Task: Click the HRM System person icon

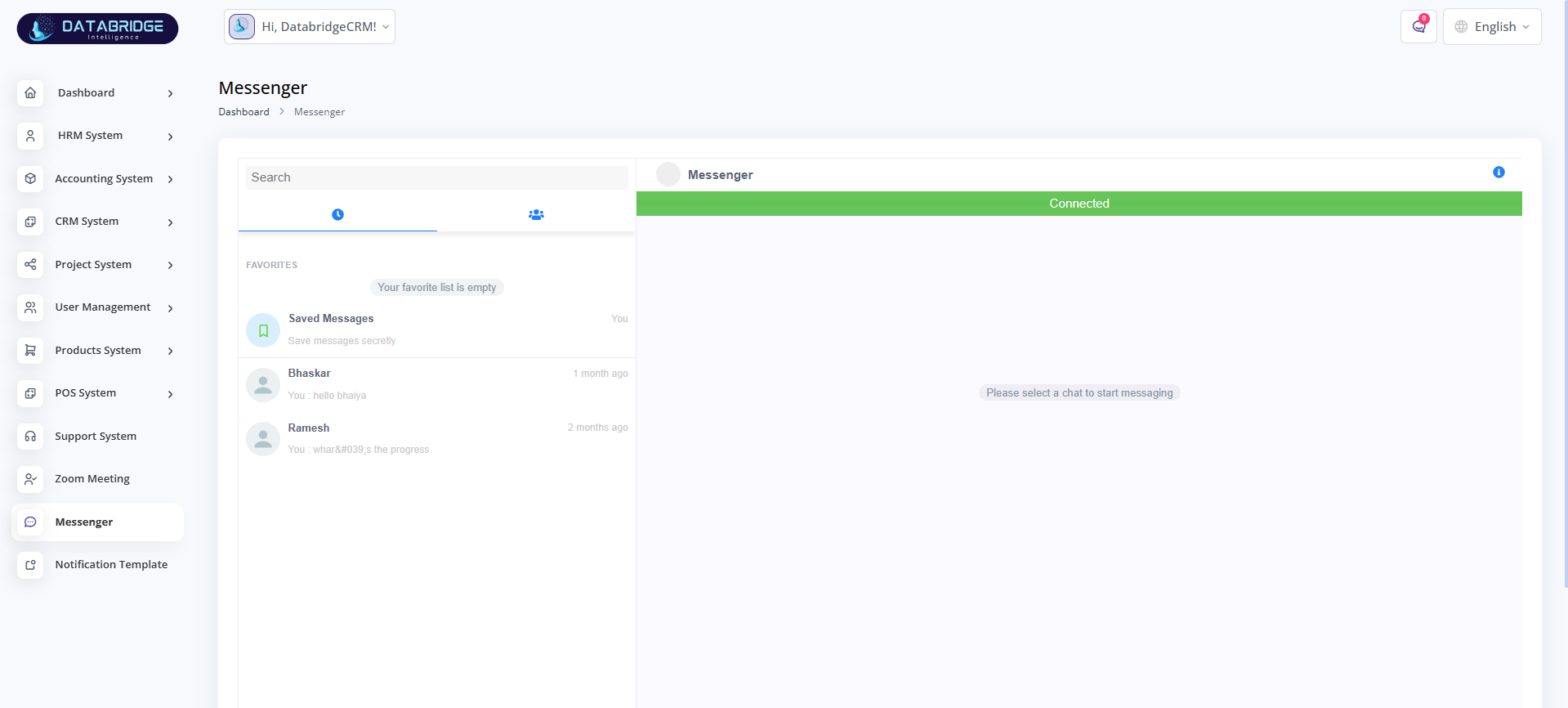Action: click(30, 136)
